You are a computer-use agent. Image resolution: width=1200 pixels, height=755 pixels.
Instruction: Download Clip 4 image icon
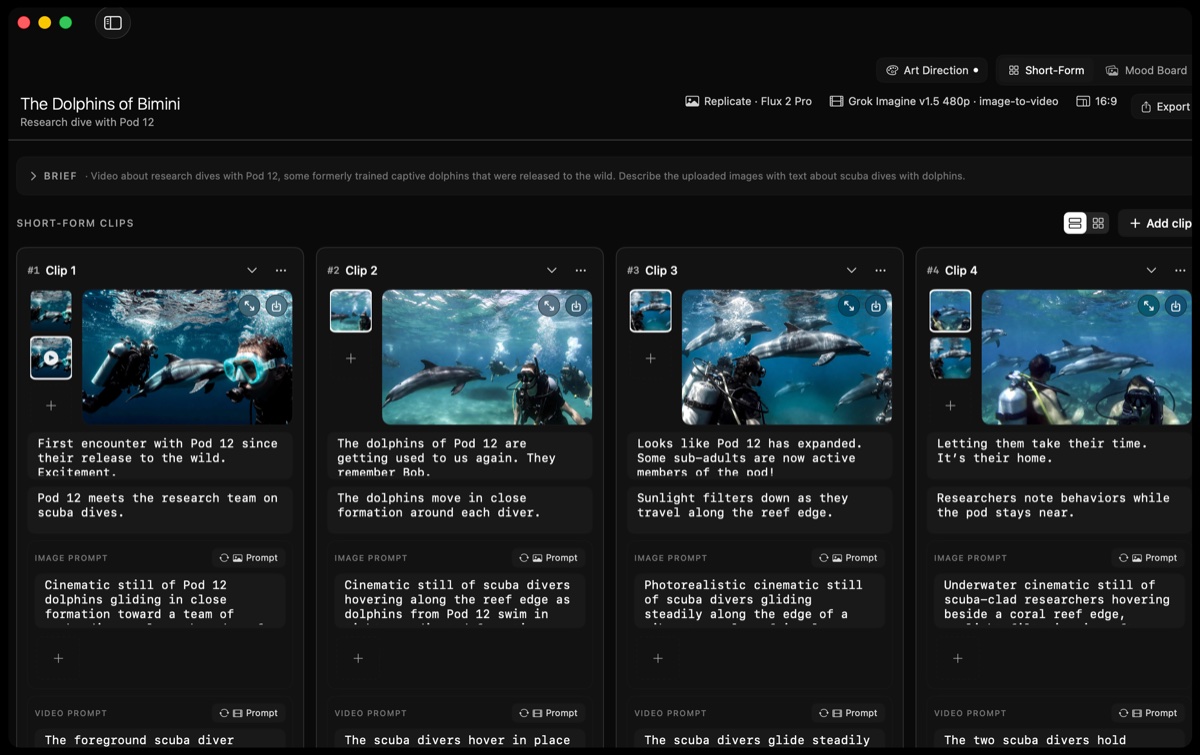[x=1176, y=306]
